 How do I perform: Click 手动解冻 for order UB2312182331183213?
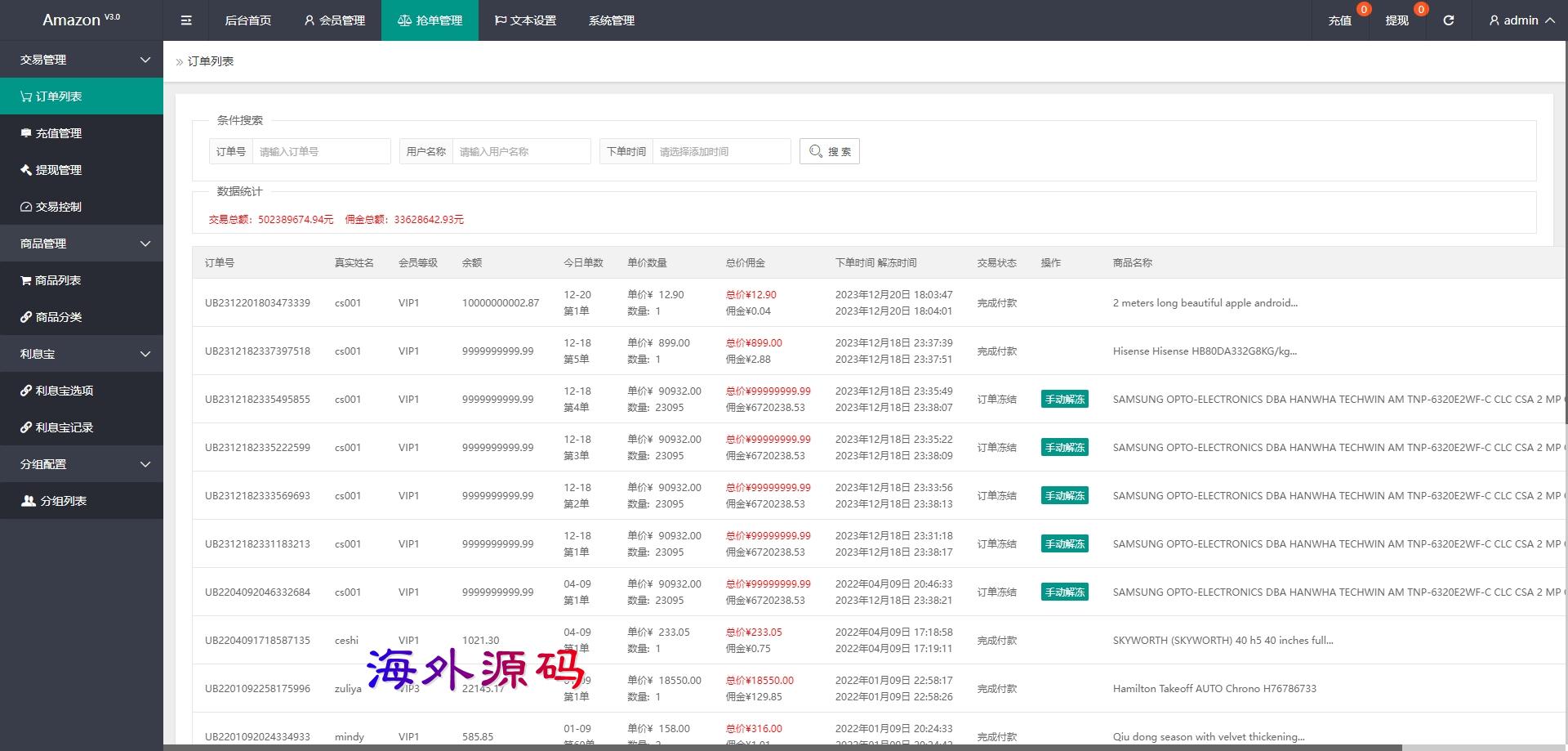(x=1065, y=544)
